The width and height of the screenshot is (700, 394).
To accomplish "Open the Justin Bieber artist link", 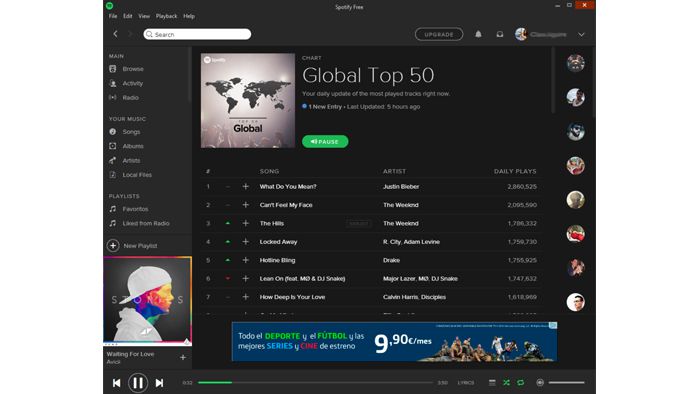I will coord(401,187).
